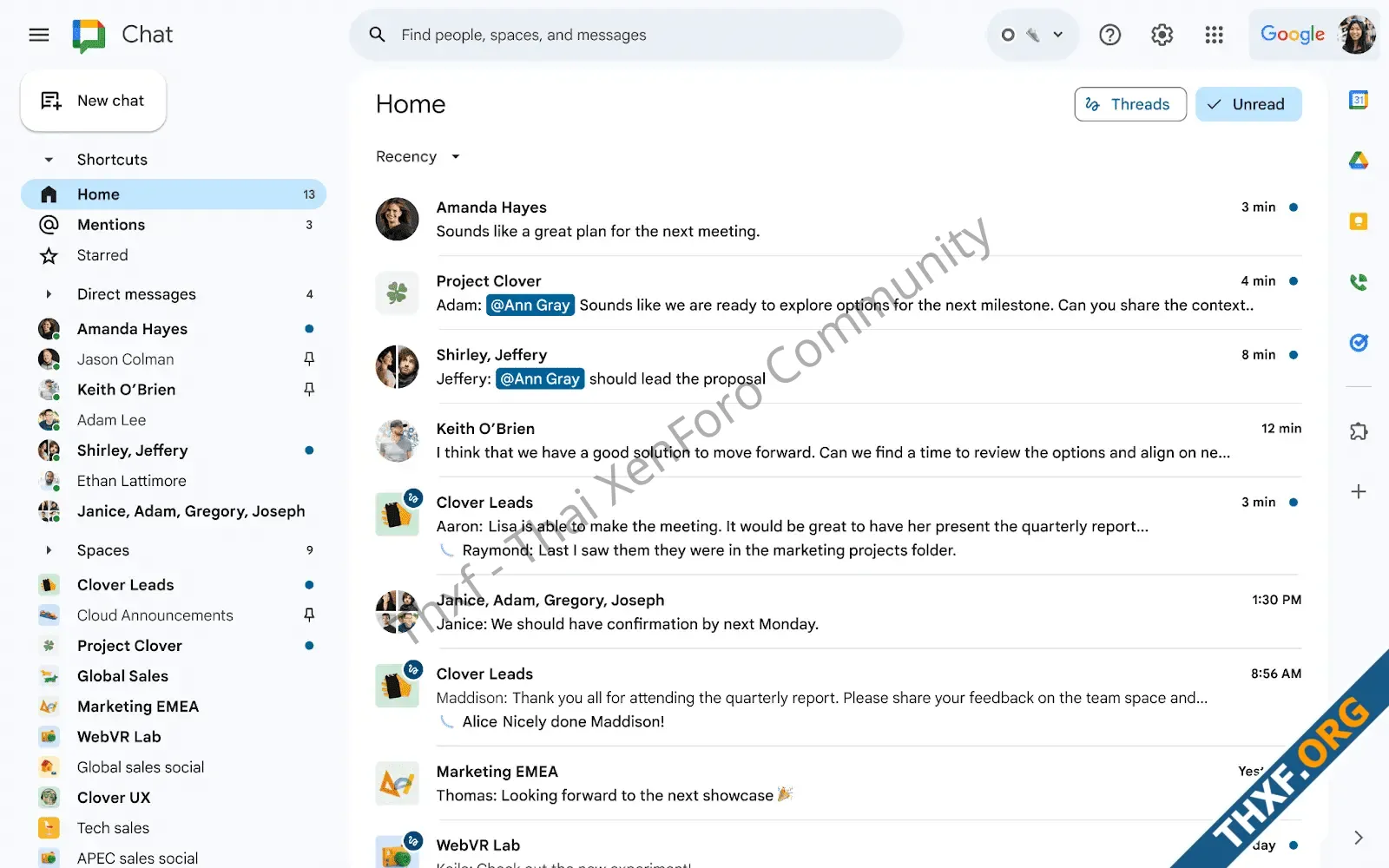Click the @Ann Gray mention in the Jeffery message
The height and width of the screenshot is (868, 1389).
[539, 378]
